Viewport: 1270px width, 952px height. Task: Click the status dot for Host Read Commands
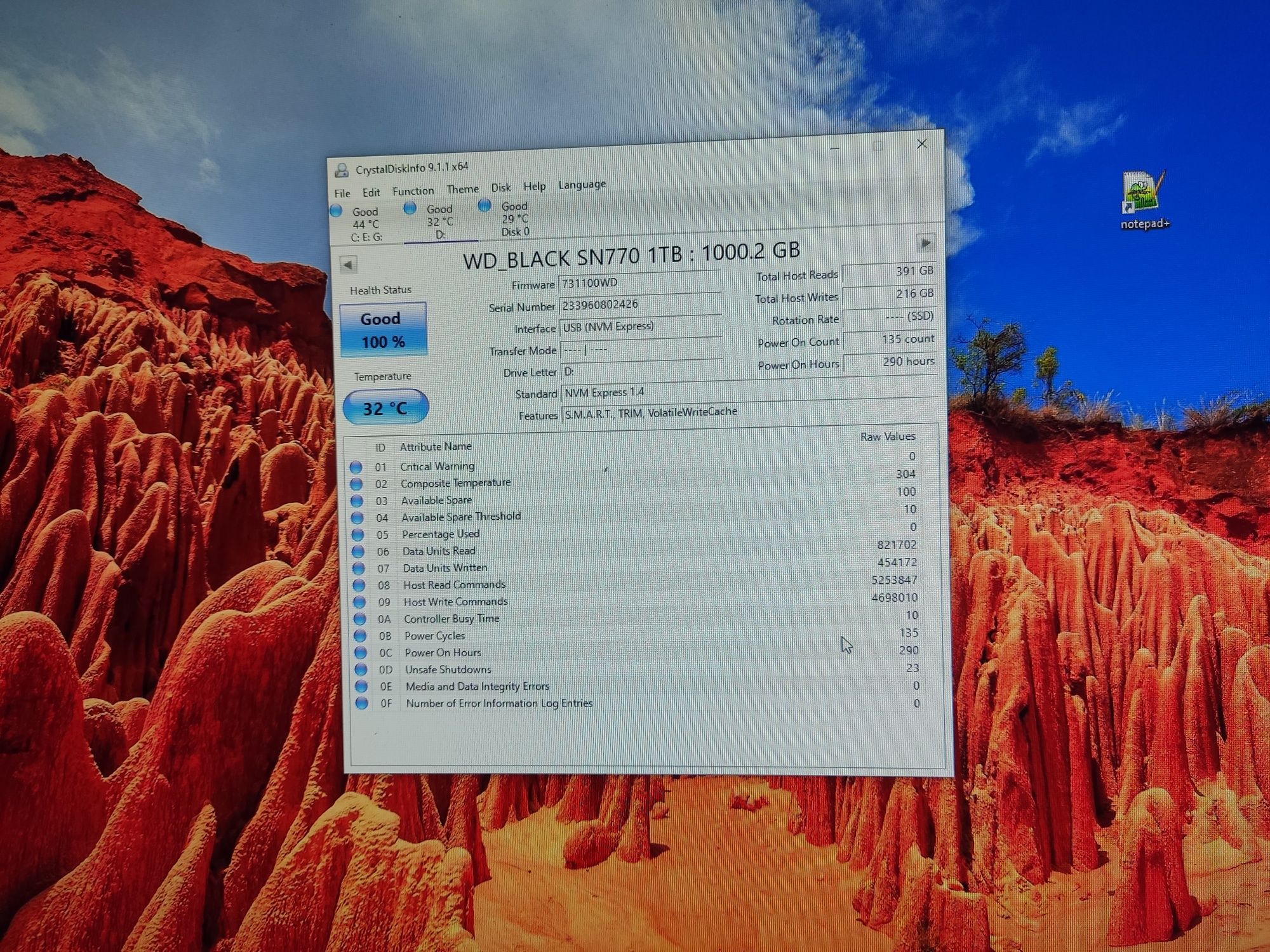pos(359,586)
